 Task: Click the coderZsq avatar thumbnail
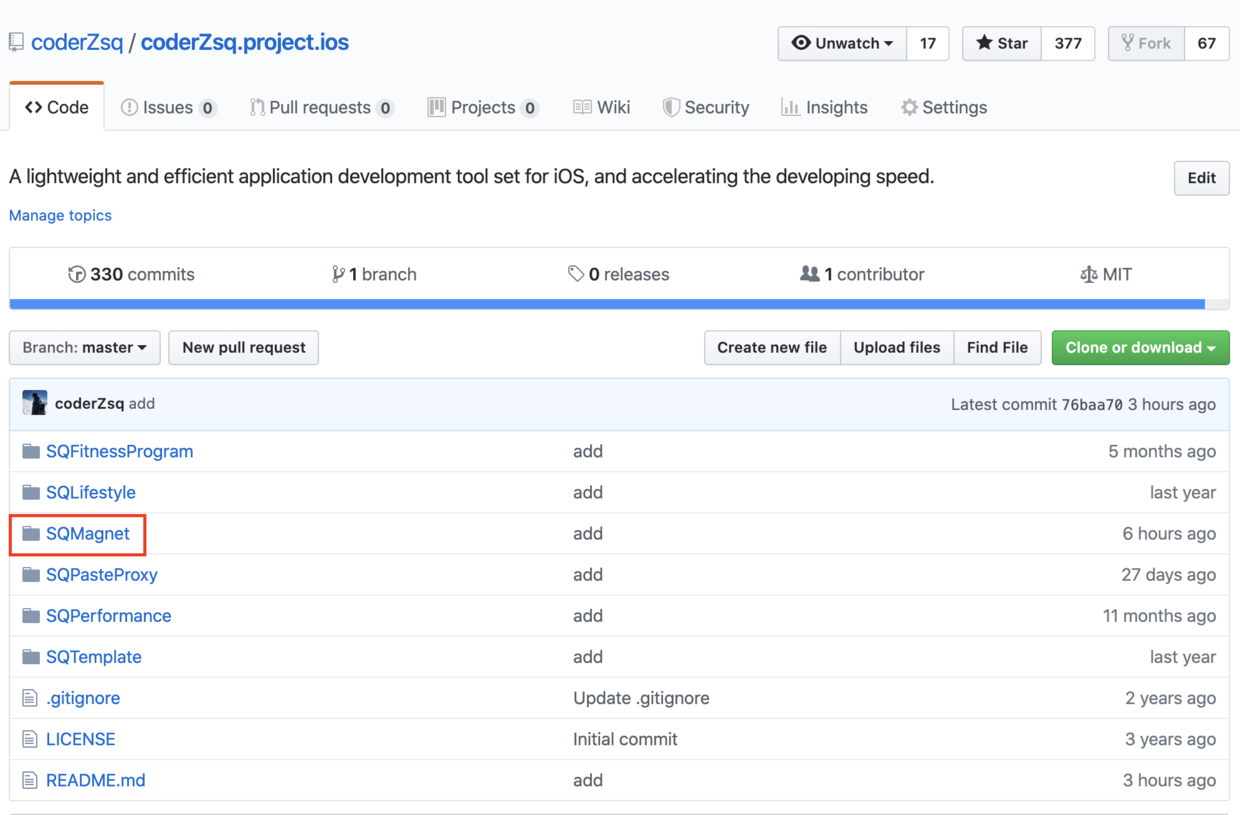pos(35,403)
